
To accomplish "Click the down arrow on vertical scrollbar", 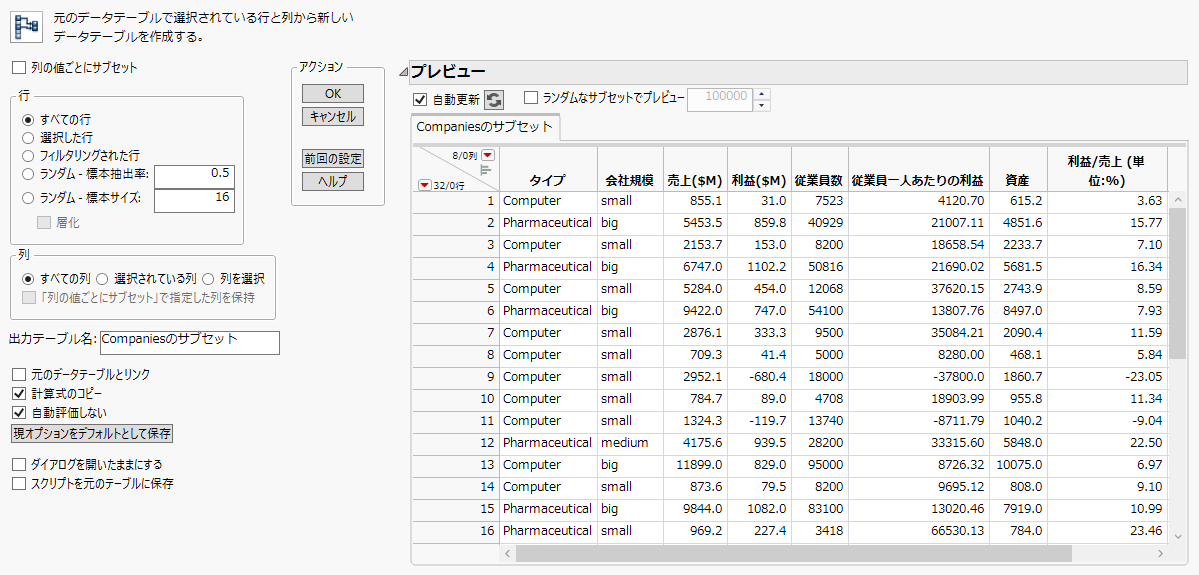I will 1177,536.
